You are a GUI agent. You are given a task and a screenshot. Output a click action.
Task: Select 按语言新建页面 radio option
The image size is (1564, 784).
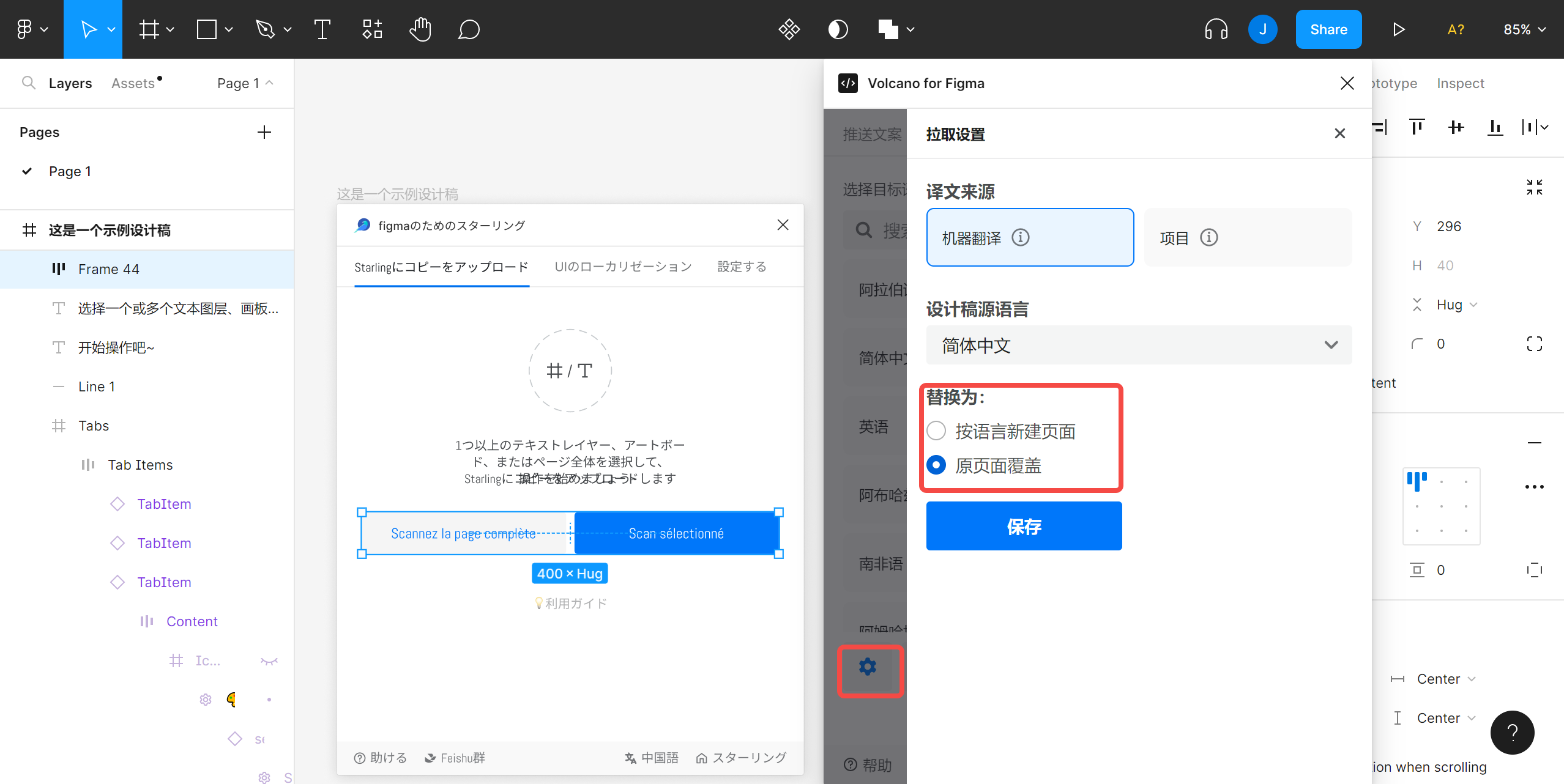(936, 431)
